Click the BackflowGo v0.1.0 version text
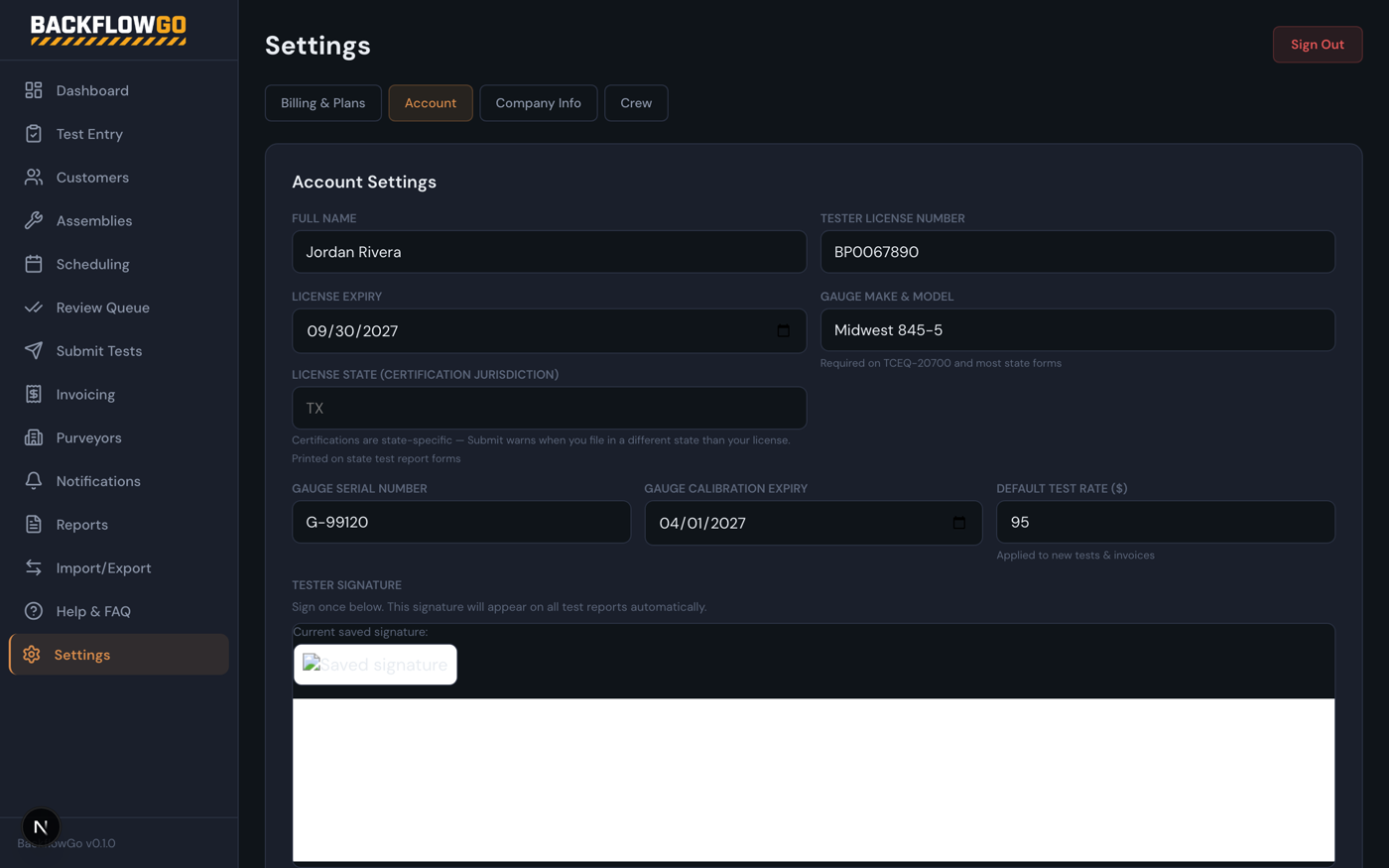 point(66,843)
